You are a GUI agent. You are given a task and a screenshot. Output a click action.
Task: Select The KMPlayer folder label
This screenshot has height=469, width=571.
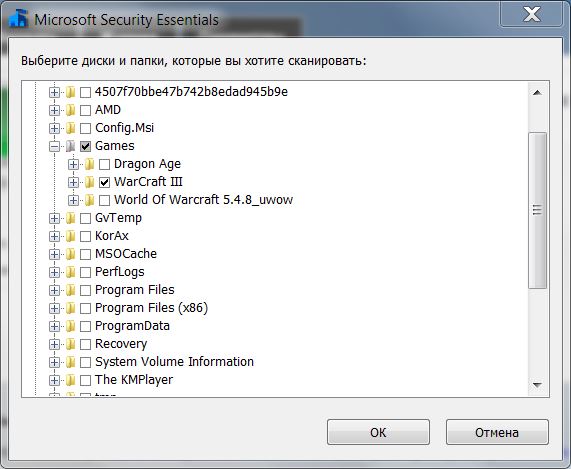pos(134,380)
